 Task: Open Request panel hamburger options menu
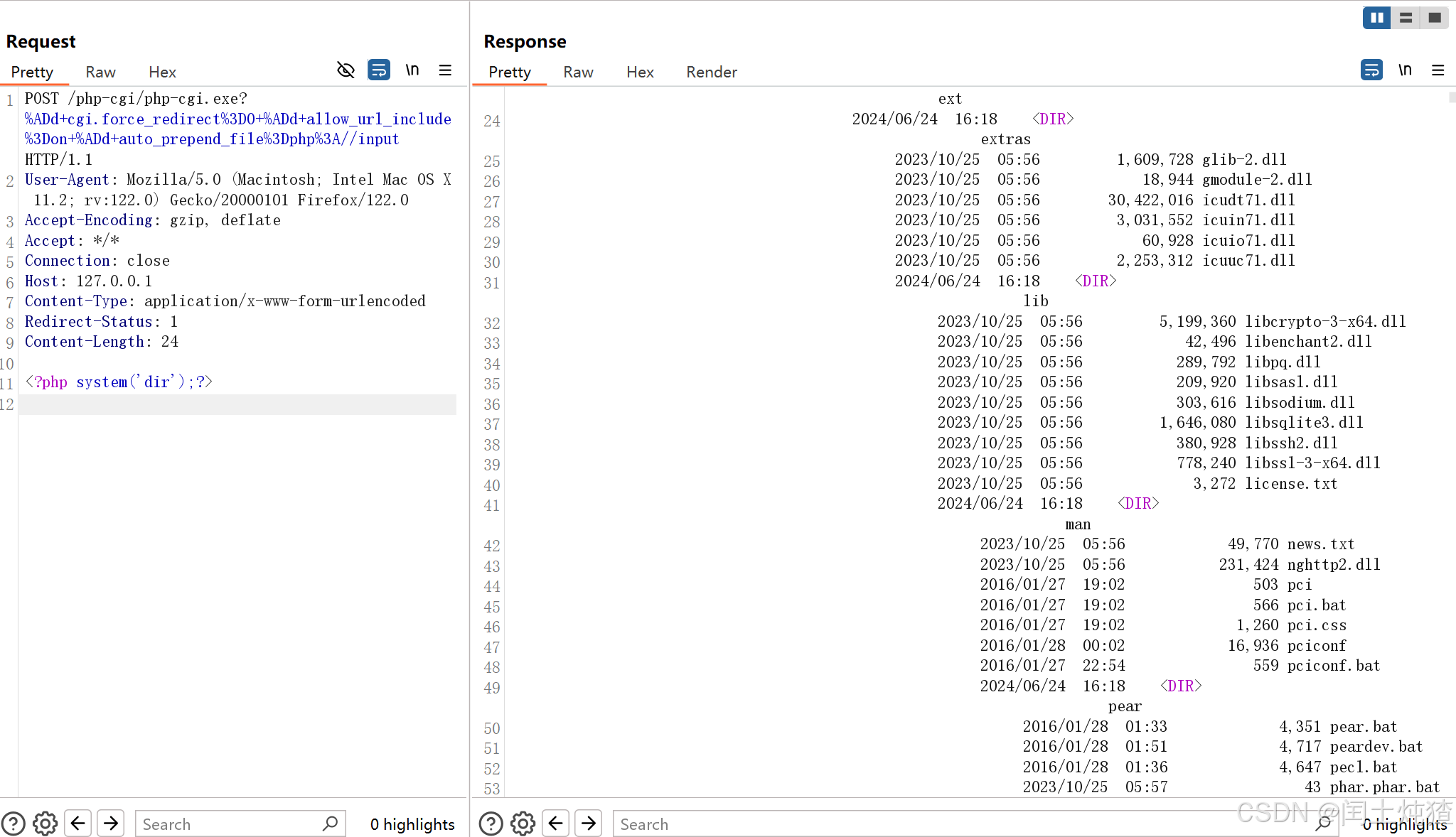[x=445, y=70]
